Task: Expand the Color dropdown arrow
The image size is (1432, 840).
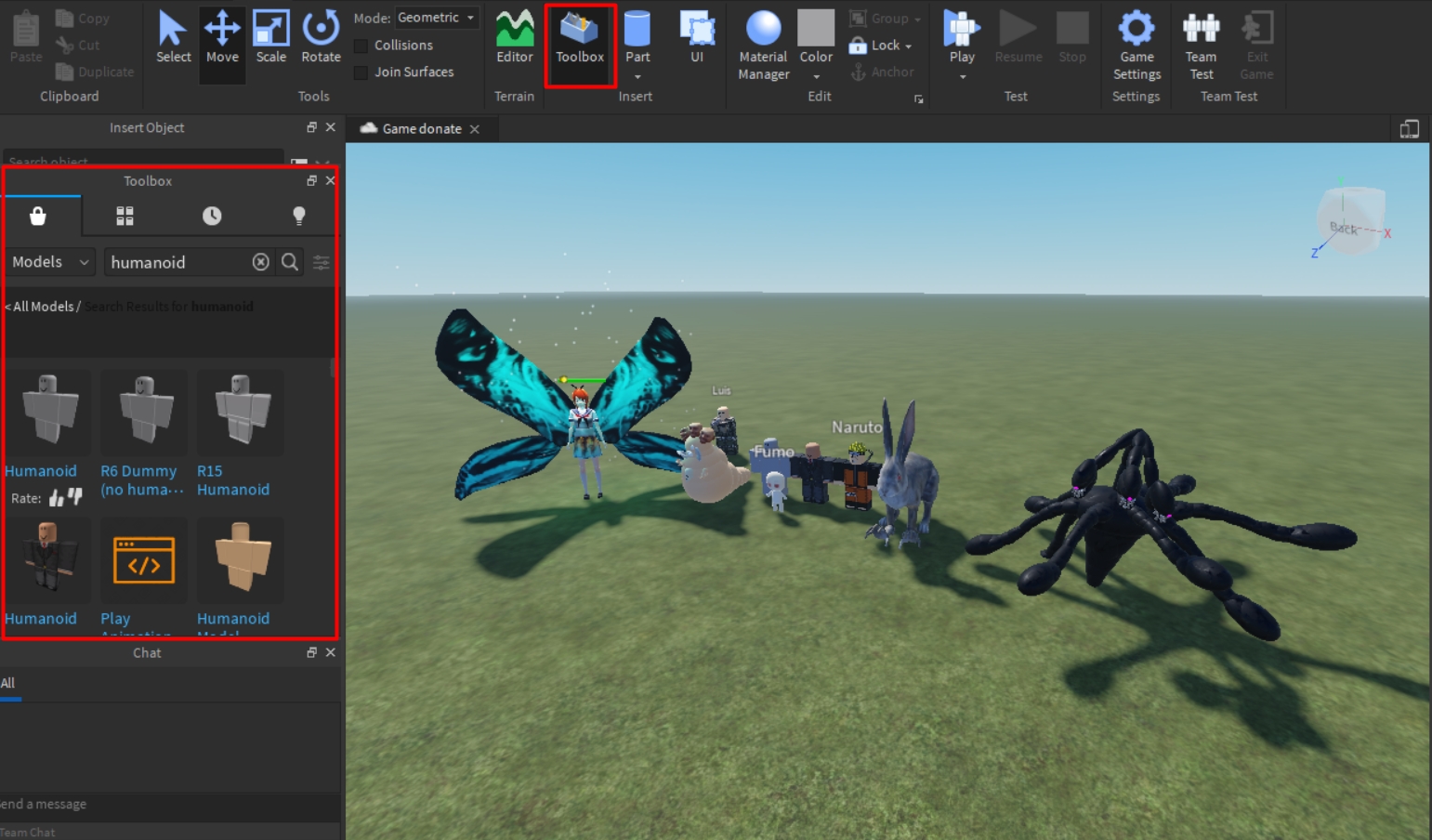Action: [x=816, y=77]
